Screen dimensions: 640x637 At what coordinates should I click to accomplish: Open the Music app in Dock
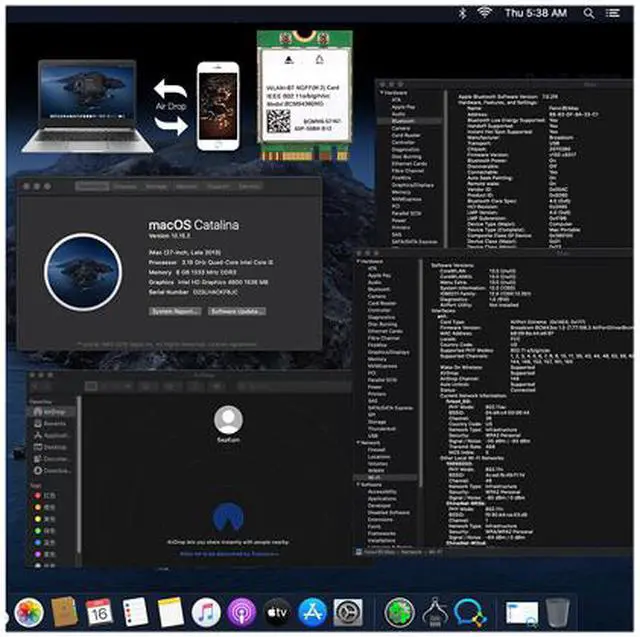[x=206, y=612]
